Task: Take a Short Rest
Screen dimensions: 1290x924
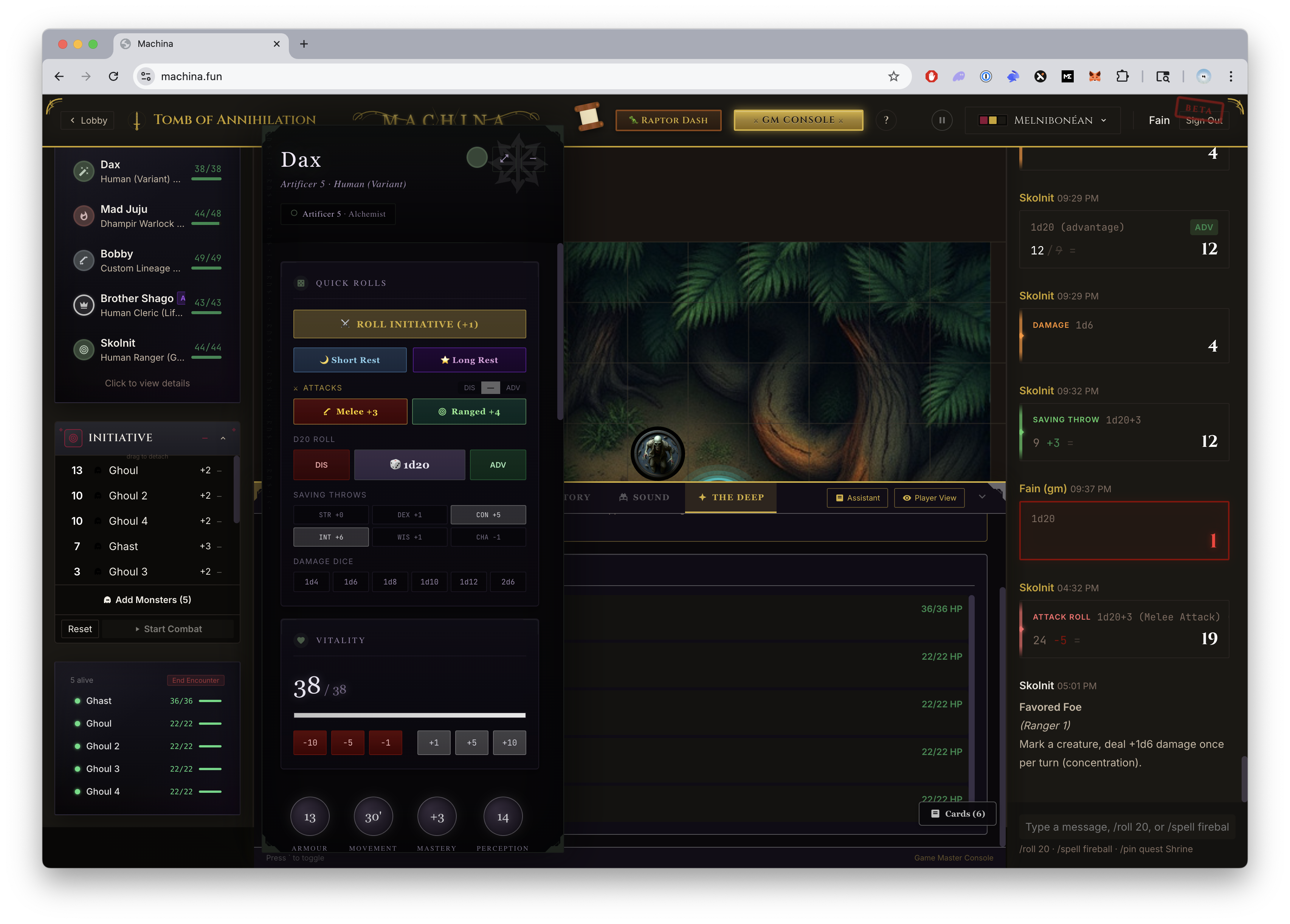Action: (x=350, y=360)
